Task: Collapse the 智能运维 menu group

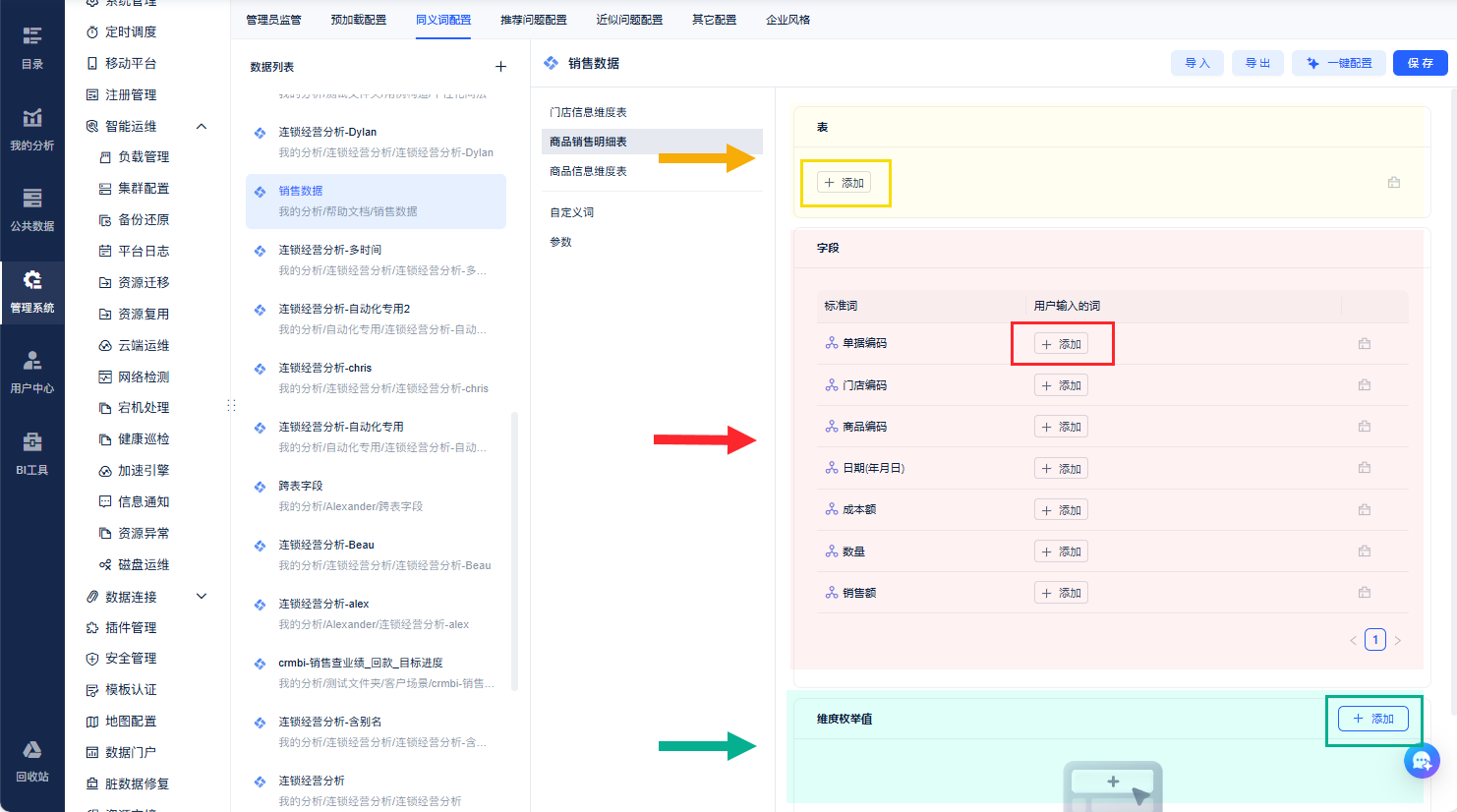Action: point(202,127)
